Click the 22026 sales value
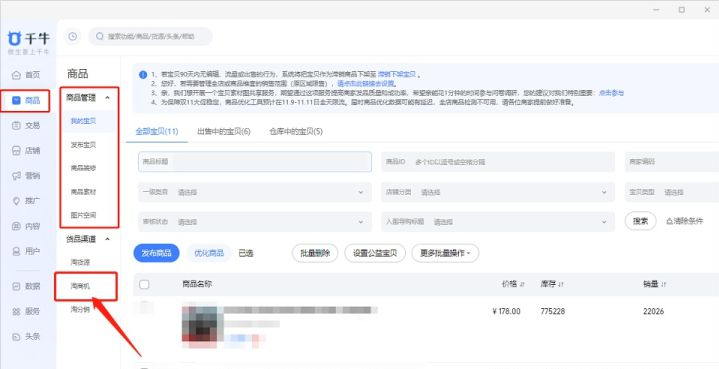Screen dimensions: 719x369 653,311
